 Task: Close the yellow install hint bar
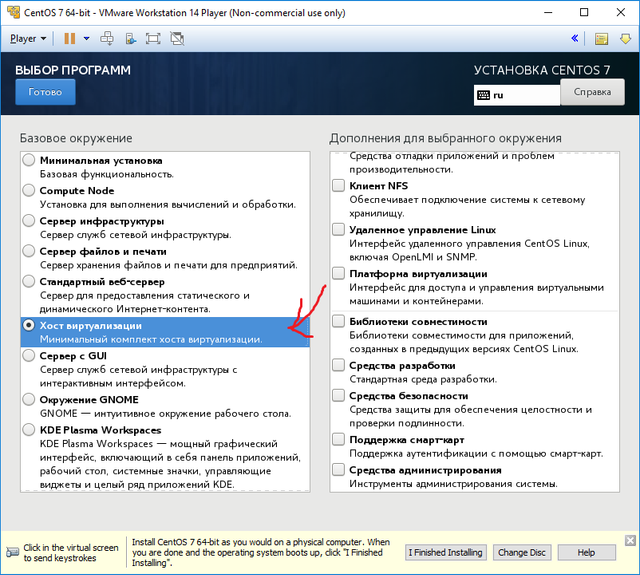(630, 541)
